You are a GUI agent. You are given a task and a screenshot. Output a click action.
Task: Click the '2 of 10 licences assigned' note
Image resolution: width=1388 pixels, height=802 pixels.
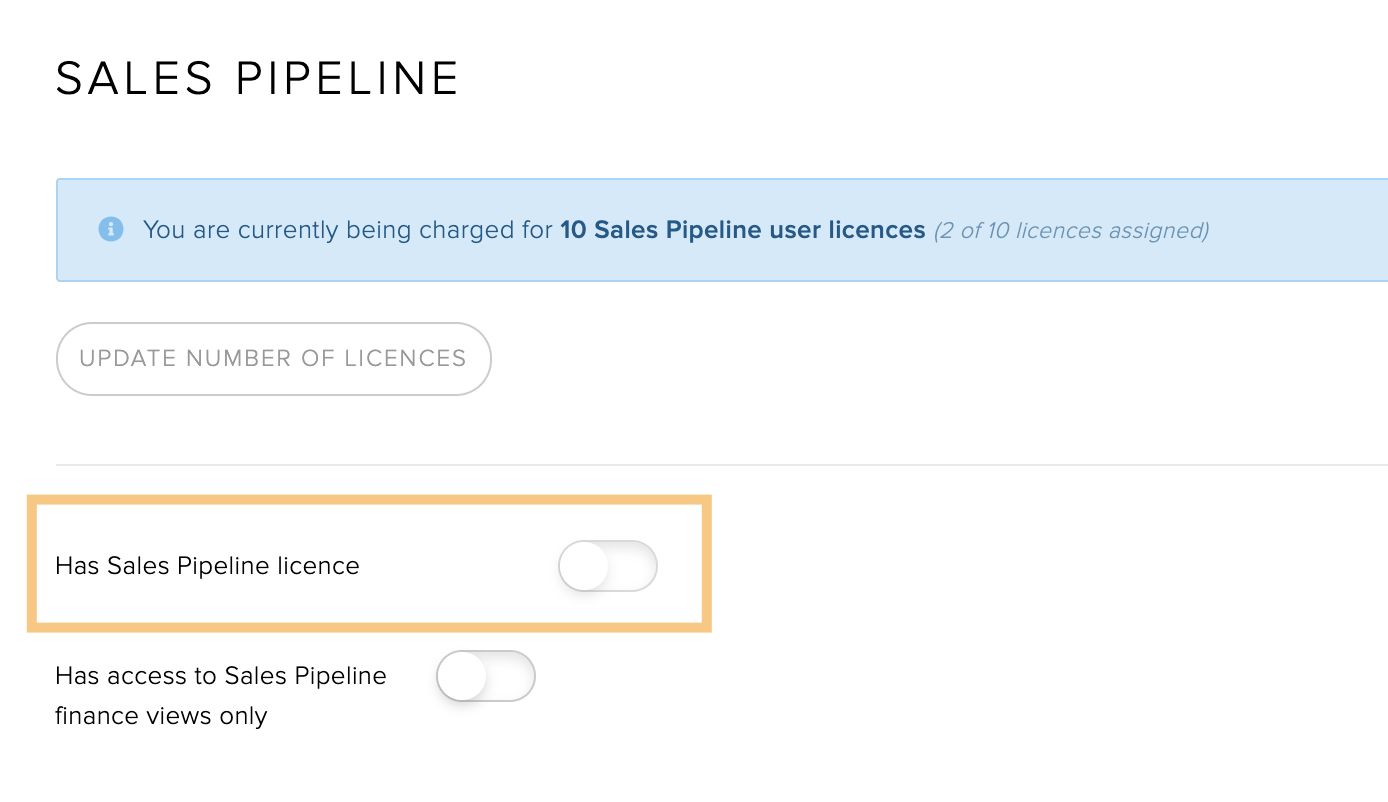1071,231
